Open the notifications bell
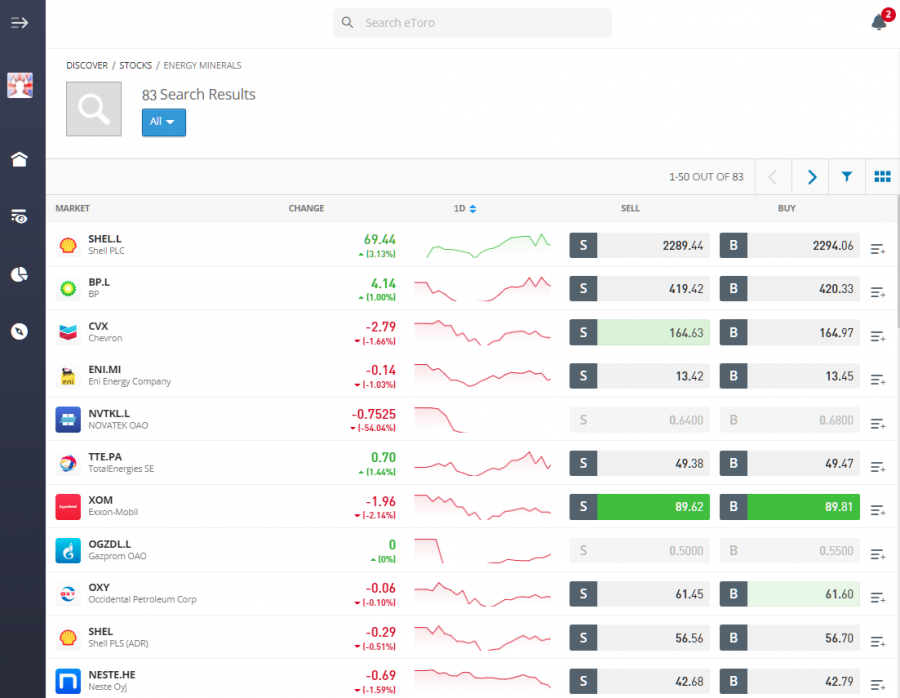This screenshot has width=900, height=698. click(x=879, y=22)
